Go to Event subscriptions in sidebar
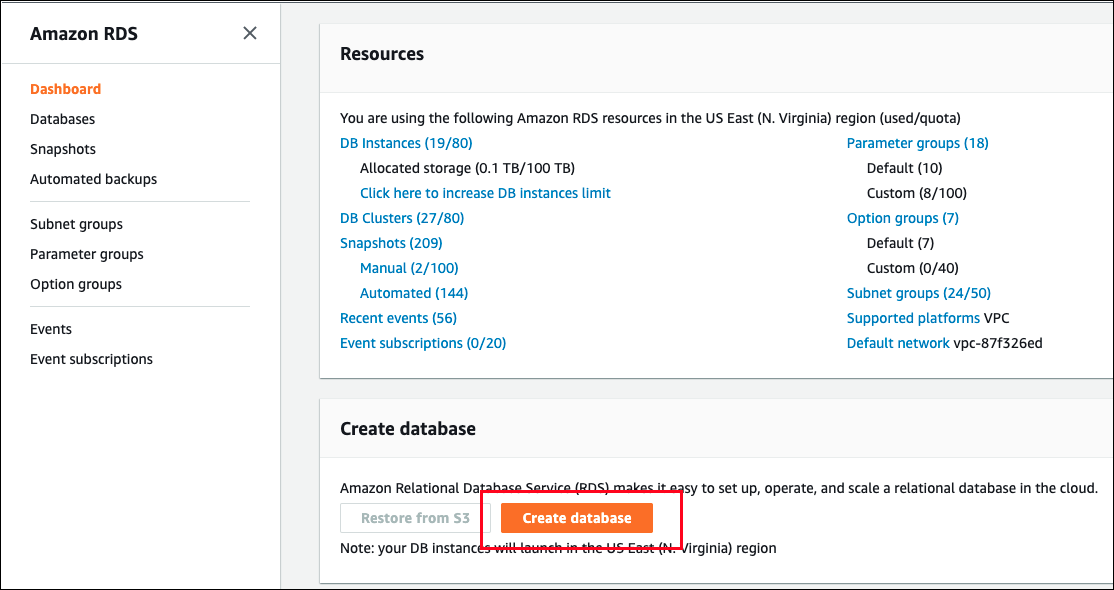The height and width of the screenshot is (590, 1114). pyautogui.click(x=91, y=359)
